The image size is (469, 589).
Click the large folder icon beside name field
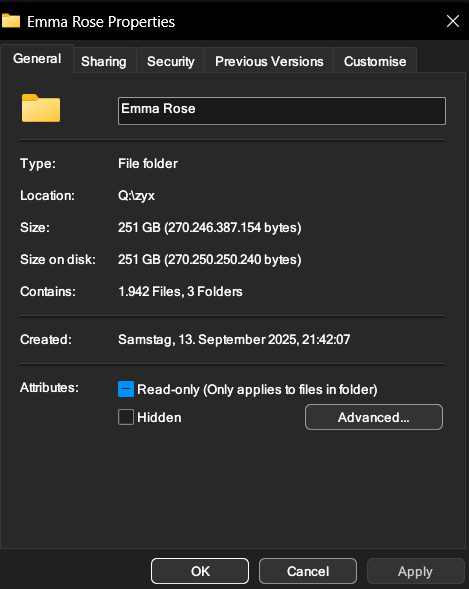point(41,108)
